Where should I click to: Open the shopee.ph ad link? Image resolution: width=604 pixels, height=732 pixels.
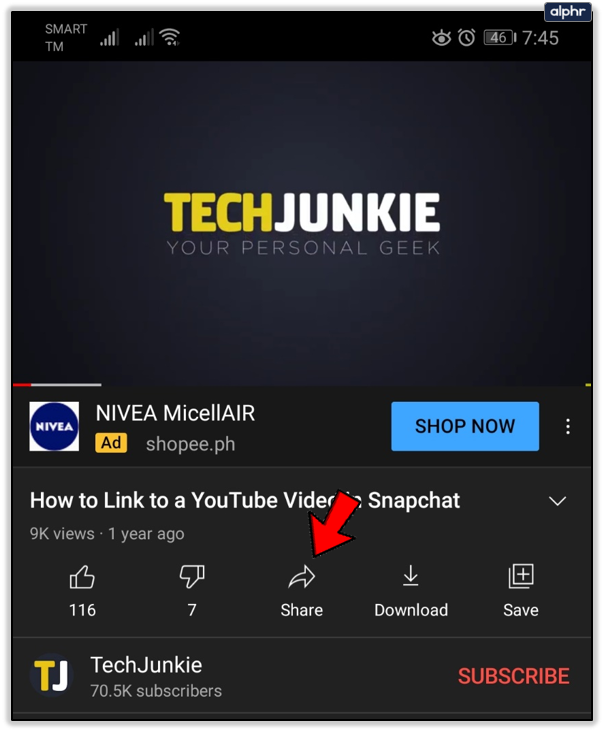[190, 444]
